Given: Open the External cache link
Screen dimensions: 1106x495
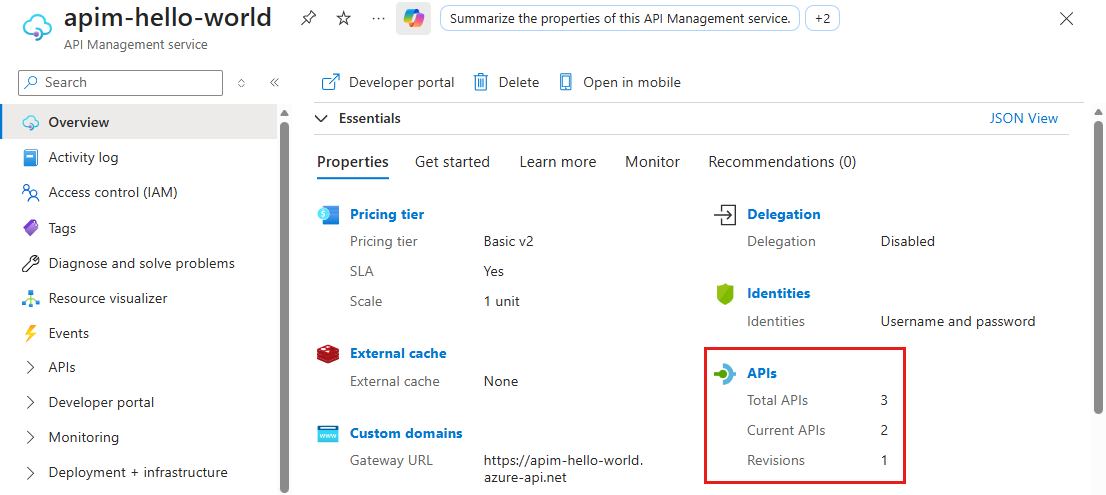Looking at the screenshot, I should [398, 353].
